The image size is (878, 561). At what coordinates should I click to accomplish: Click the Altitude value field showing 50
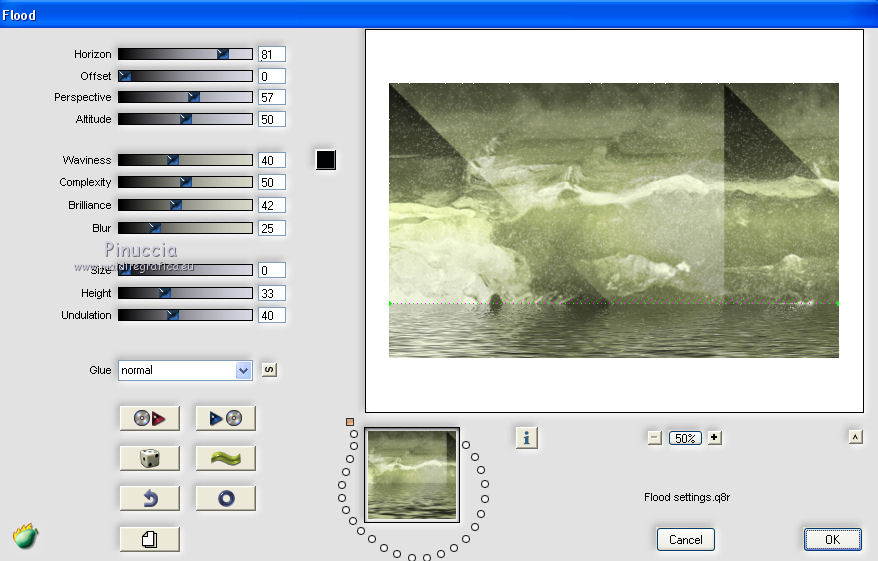point(272,119)
